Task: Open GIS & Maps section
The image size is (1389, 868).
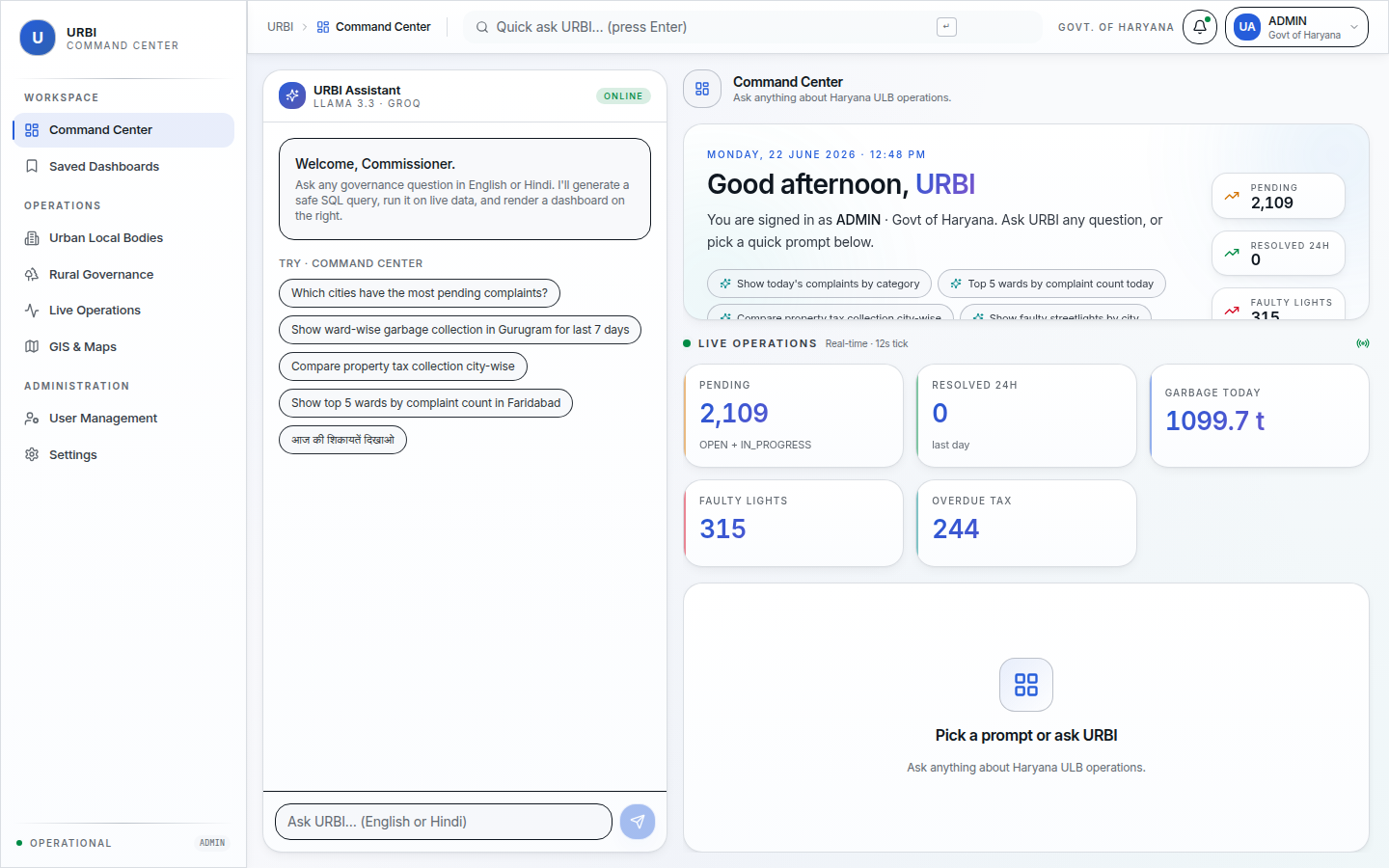Action: coord(123,347)
